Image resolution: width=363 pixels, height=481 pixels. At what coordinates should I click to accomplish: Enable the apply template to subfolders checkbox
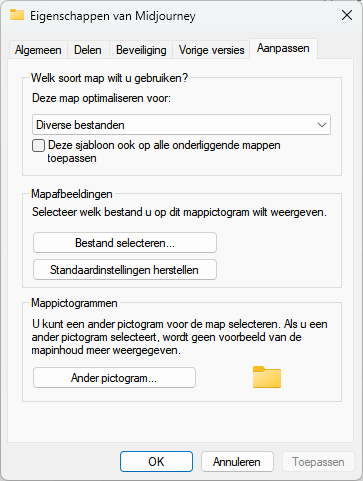[38, 146]
